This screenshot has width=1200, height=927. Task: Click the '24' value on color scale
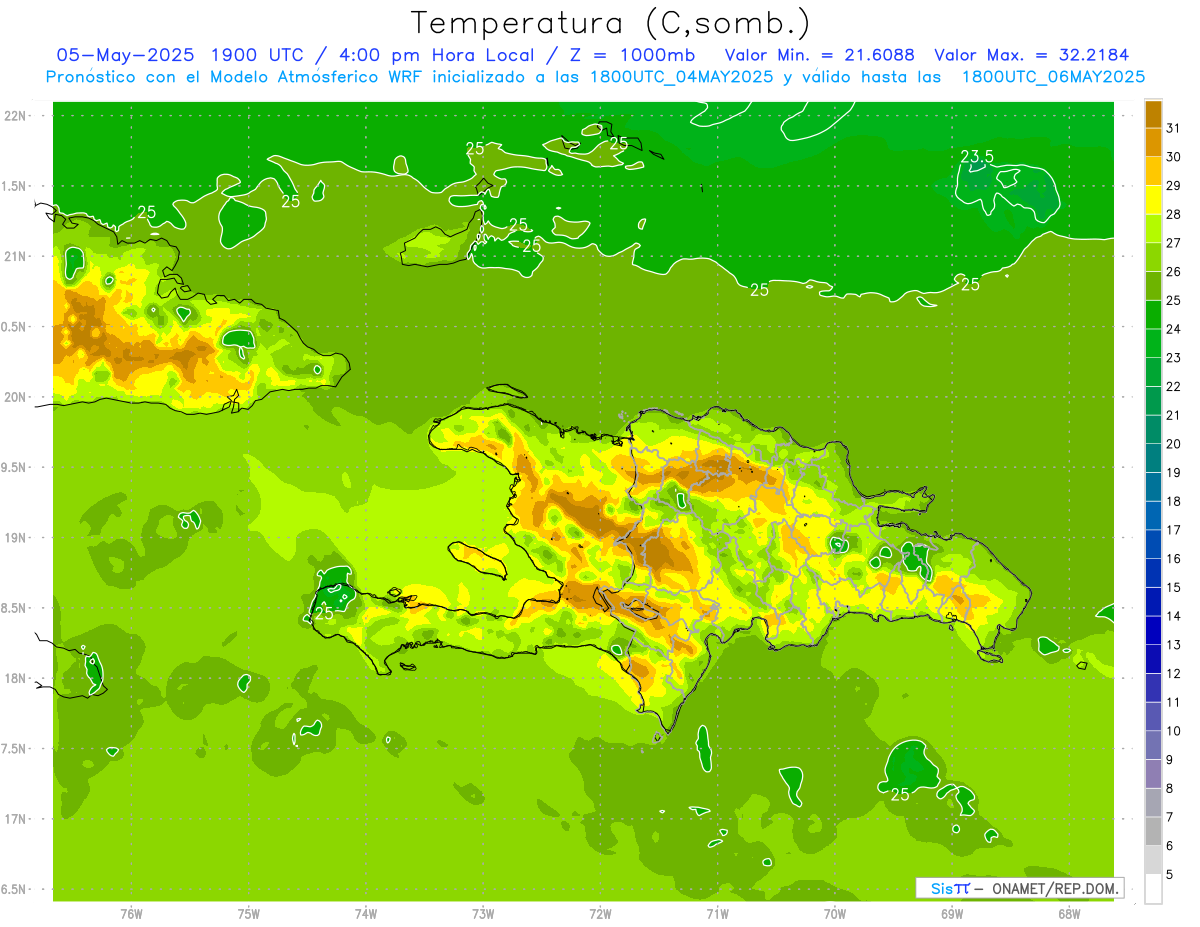tap(1173, 329)
